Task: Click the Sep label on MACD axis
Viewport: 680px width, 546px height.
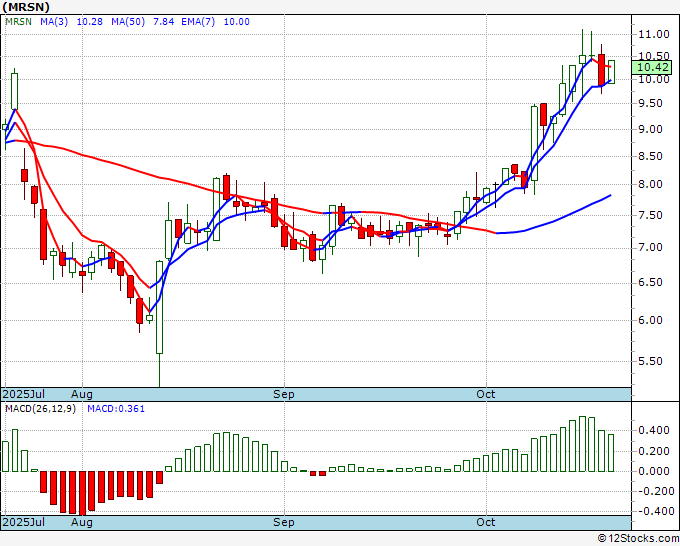Action: (284, 522)
